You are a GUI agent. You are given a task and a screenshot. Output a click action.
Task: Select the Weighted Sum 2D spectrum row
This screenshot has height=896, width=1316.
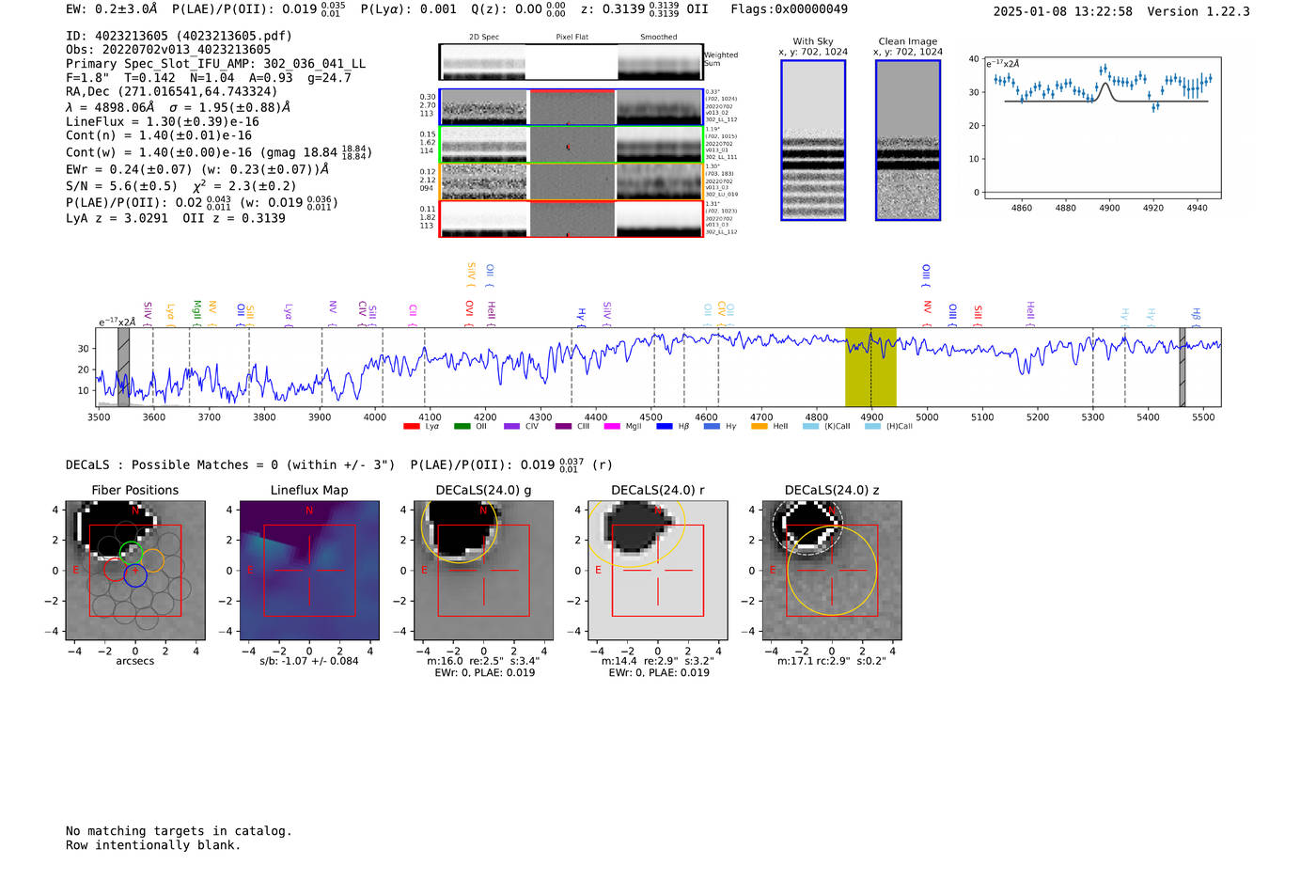571,62
